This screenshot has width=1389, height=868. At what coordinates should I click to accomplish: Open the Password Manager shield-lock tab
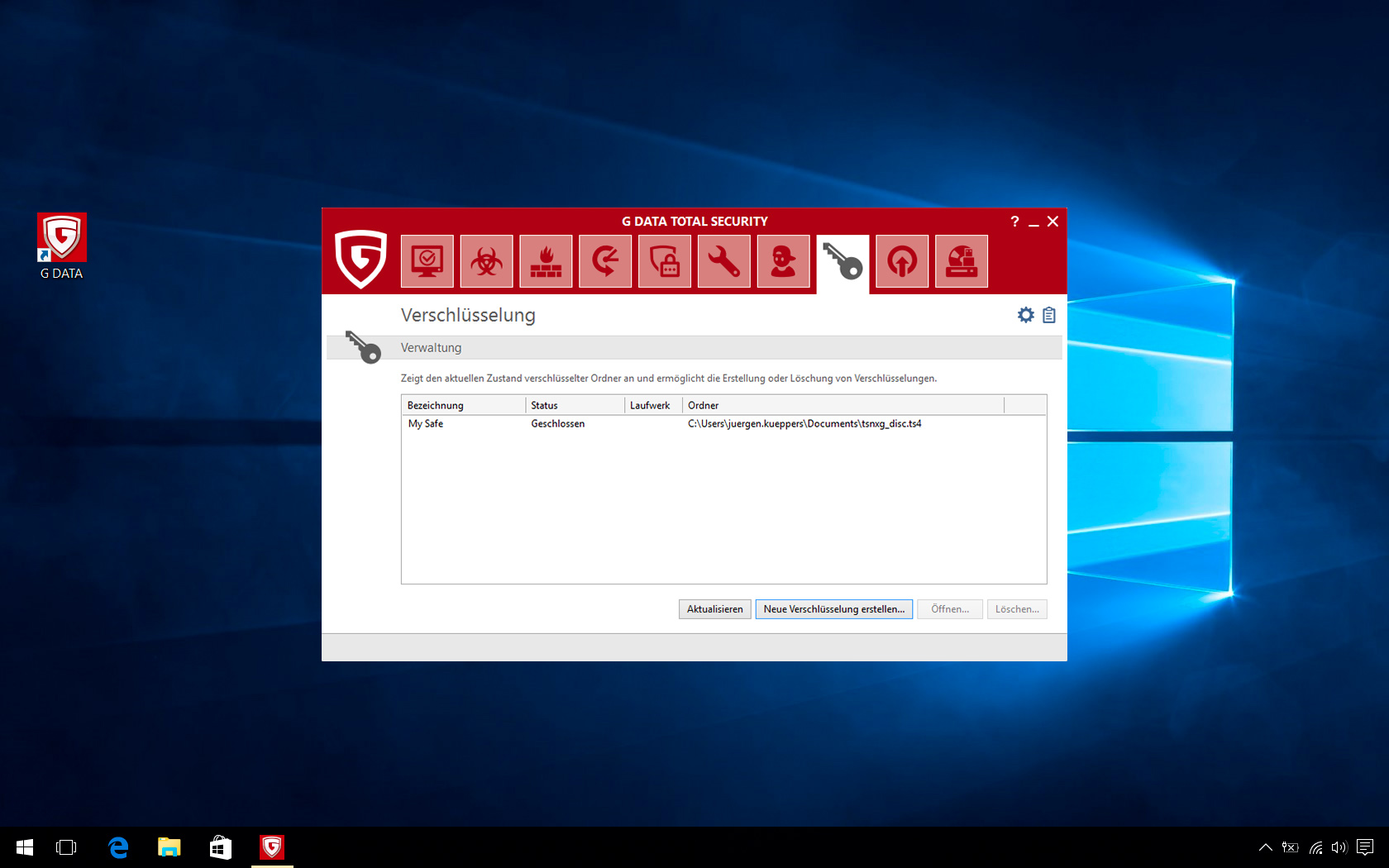tap(665, 261)
